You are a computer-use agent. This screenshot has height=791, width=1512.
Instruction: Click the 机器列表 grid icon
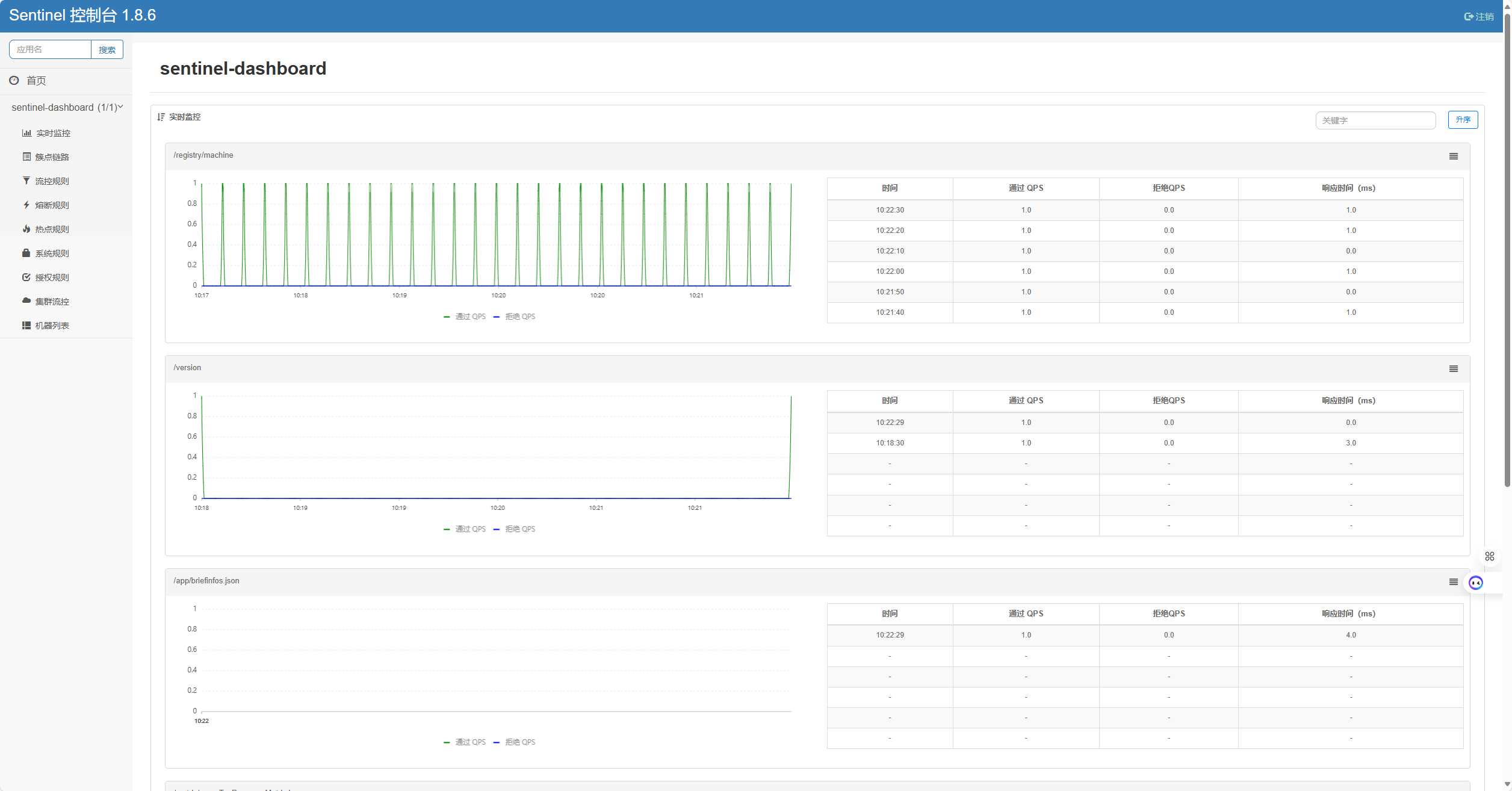pos(26,326)
